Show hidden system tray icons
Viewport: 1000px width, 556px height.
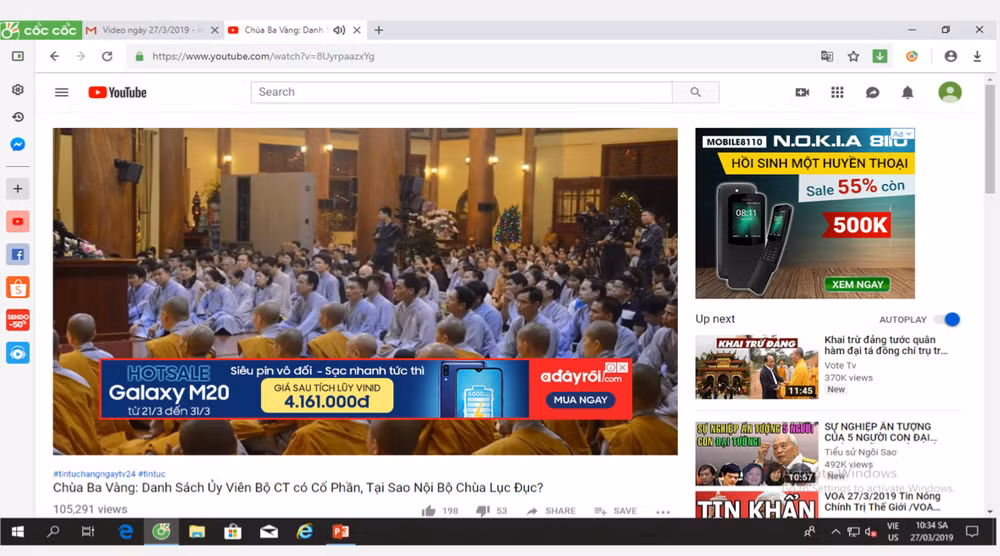[x=835, y=532]
